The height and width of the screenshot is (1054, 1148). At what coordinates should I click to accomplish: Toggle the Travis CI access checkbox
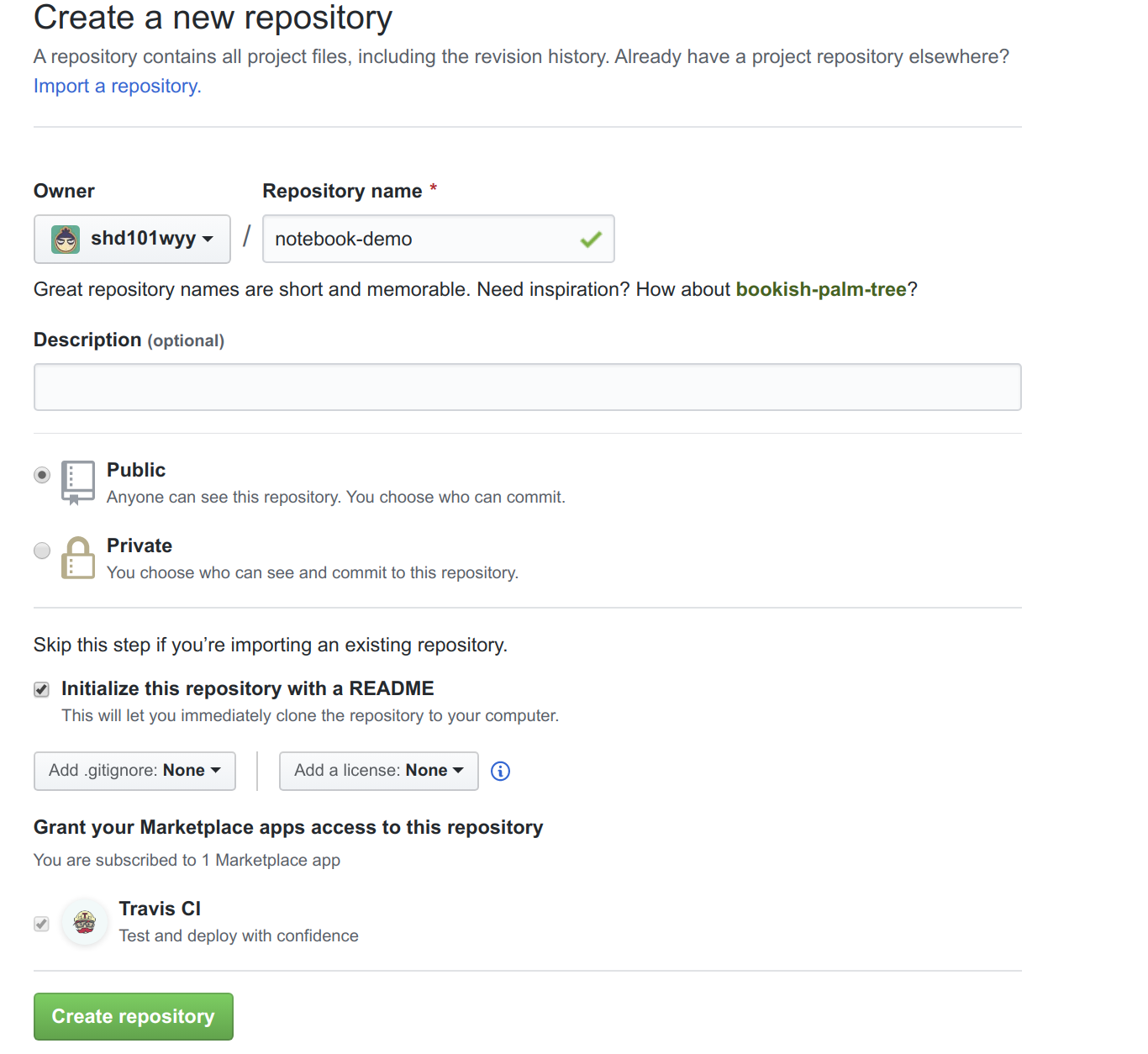pos(42,924)
